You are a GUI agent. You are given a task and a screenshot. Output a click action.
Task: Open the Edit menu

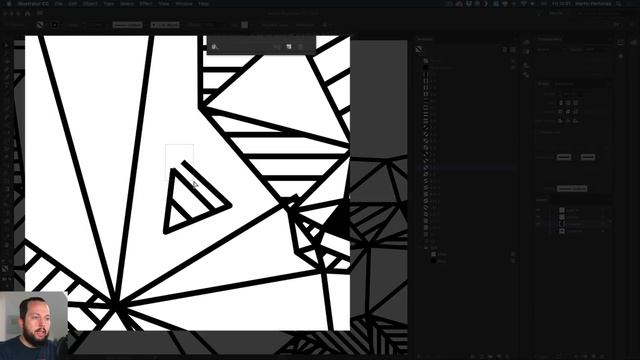73,4
